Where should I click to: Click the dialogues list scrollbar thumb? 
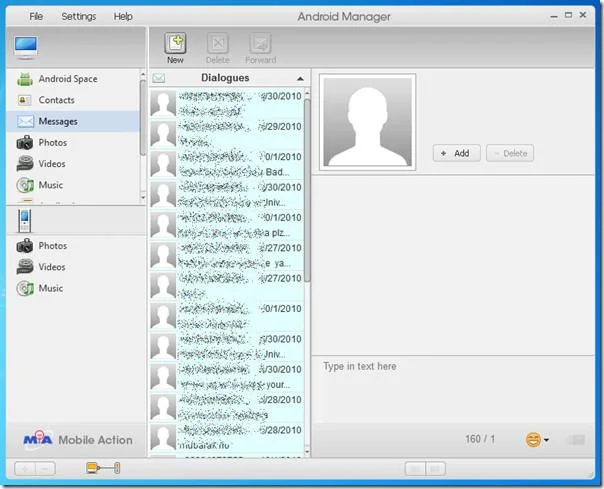pos(307,191)
